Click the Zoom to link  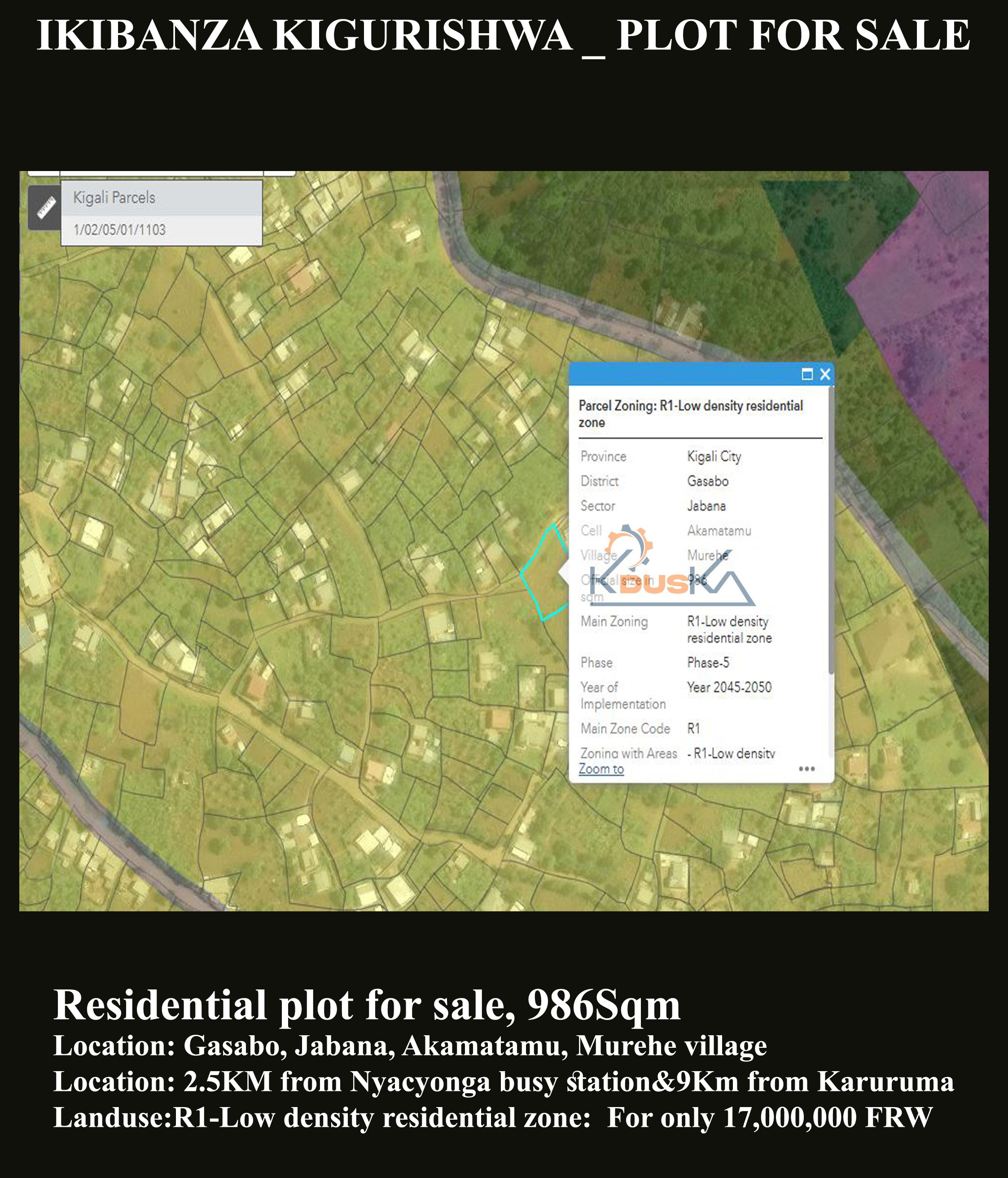point(600,769)
